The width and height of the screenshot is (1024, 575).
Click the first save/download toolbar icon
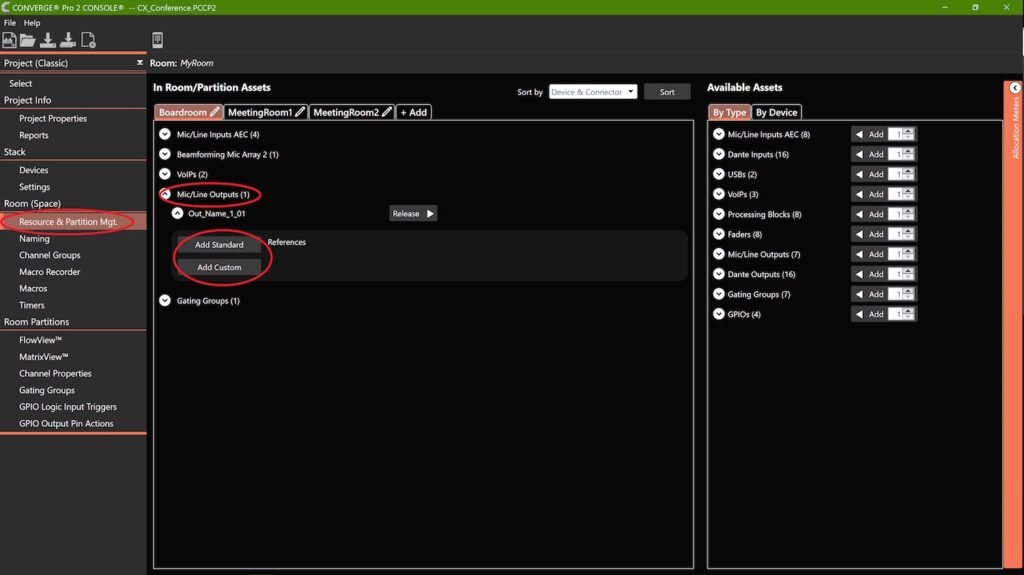point(48,40)
